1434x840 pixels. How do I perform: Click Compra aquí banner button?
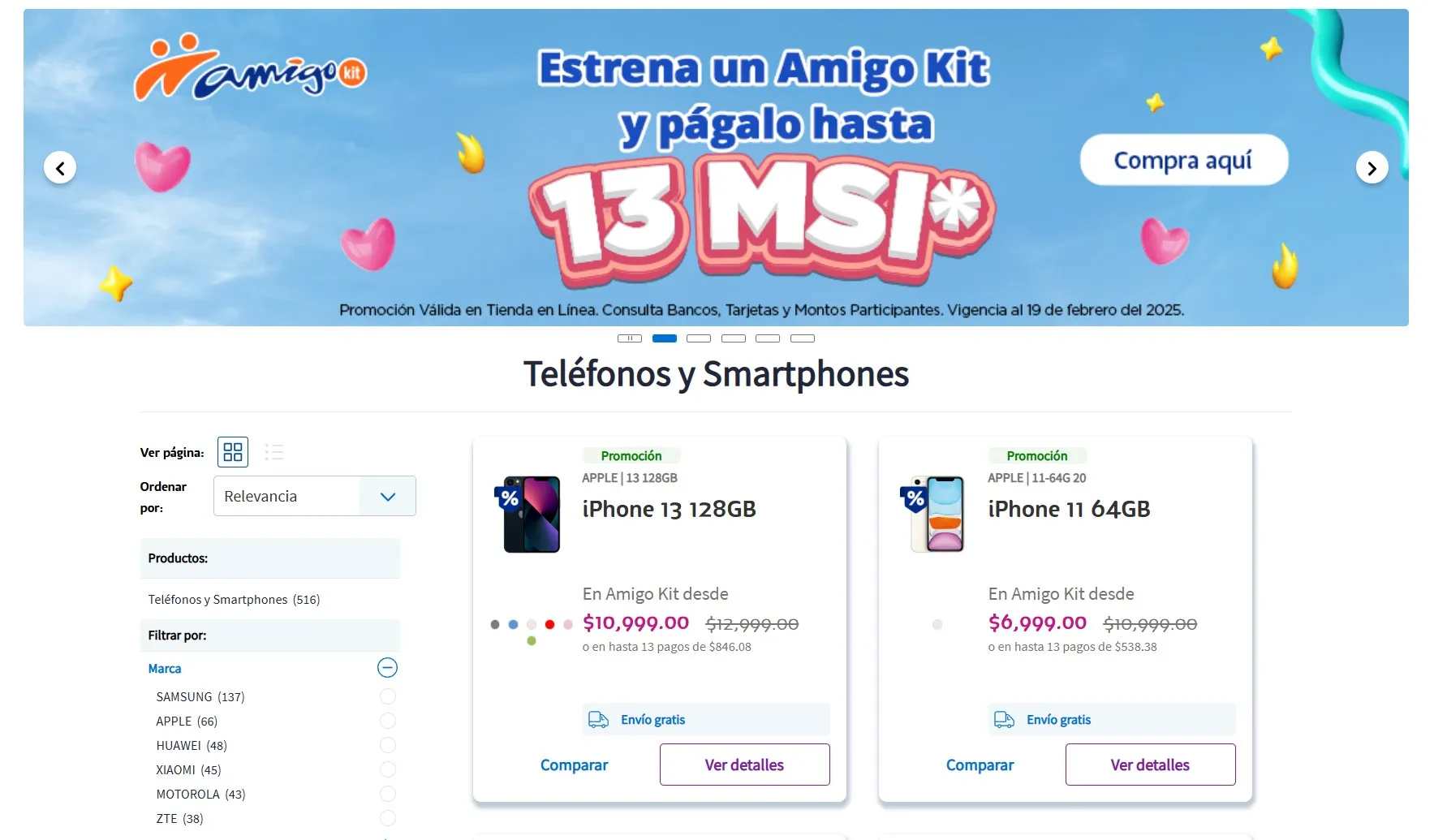[x=1184, y=160]
